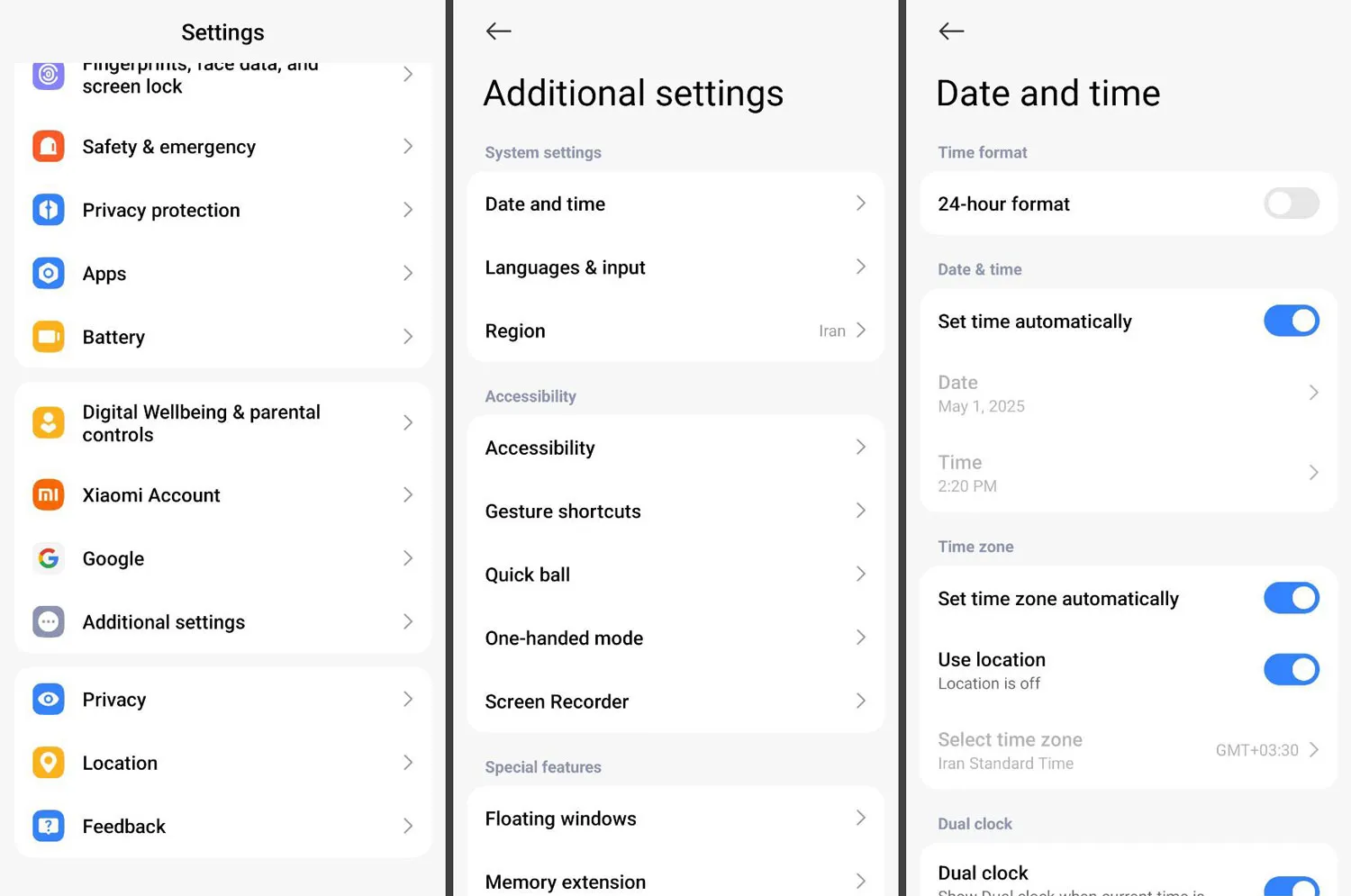This screenshot has width=1351, height=896.
Task: Turn off Set time automatically
Action: [1291, 321]
